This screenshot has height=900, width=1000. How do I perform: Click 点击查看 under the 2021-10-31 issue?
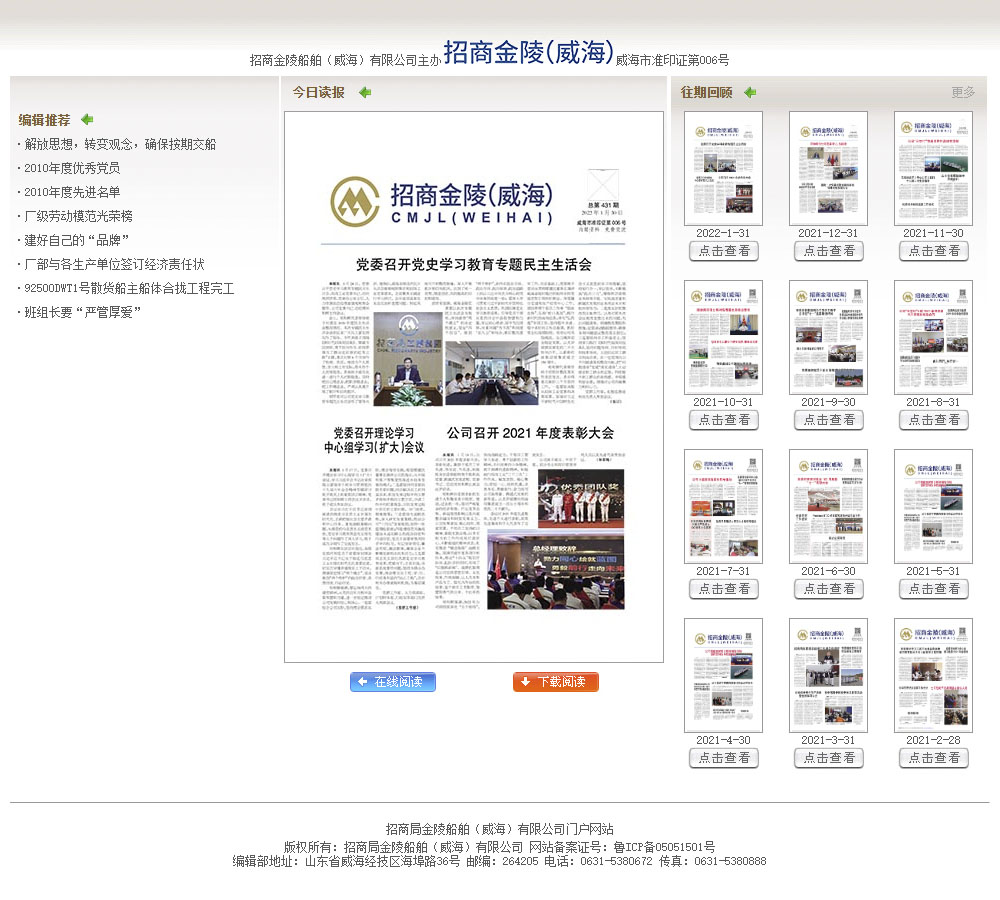click(724, 420)
